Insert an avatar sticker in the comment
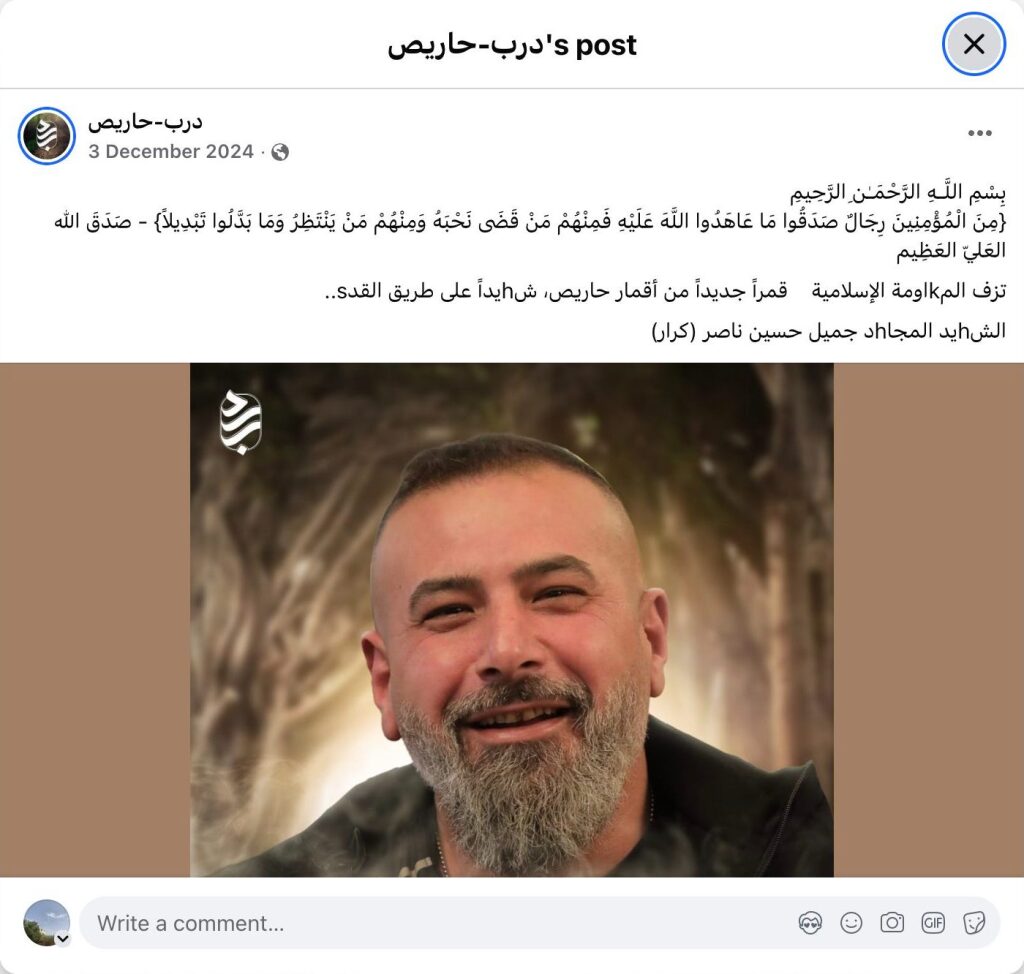 (810, 923)
